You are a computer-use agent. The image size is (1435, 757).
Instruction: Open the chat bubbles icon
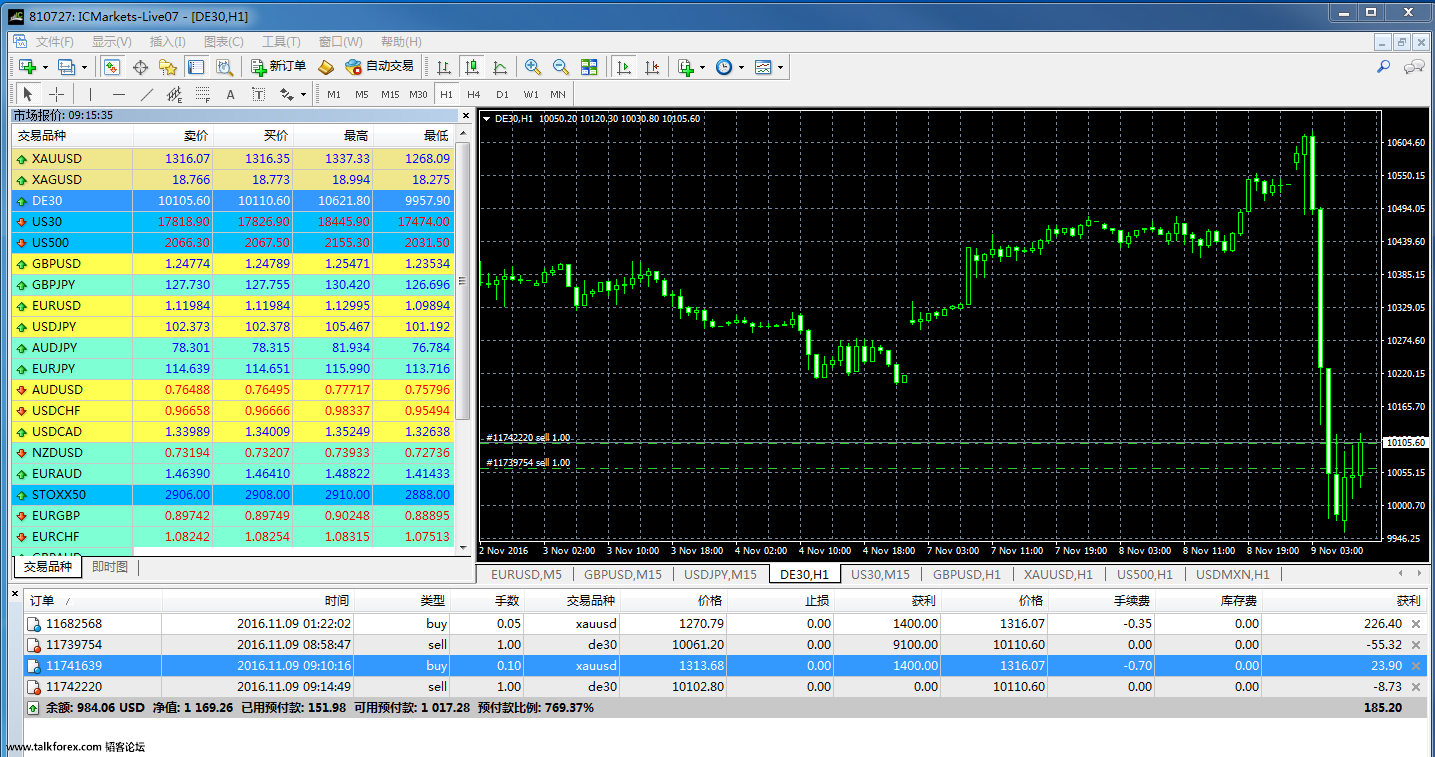click(1414, 67)
